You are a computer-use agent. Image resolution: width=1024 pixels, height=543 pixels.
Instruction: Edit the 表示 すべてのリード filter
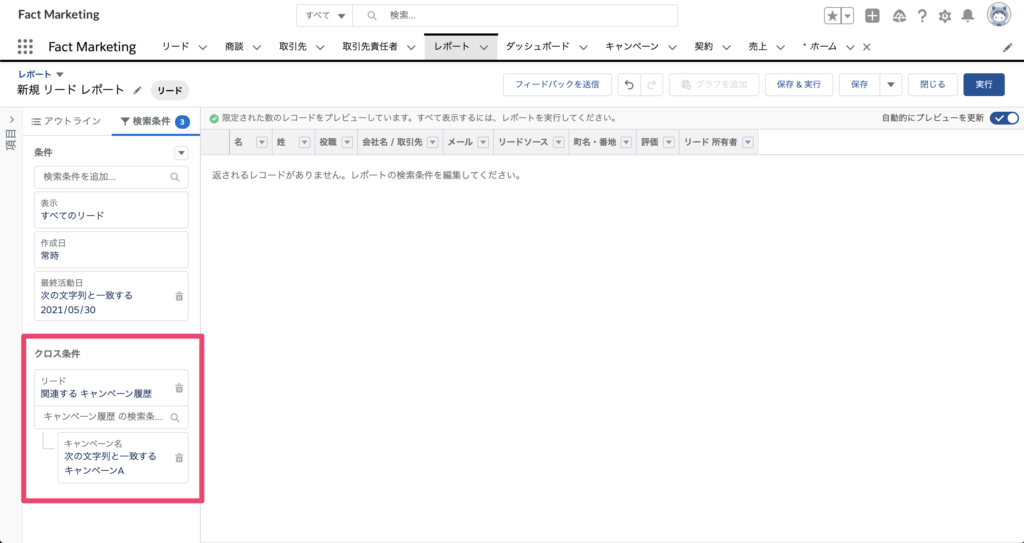point(111,210)
